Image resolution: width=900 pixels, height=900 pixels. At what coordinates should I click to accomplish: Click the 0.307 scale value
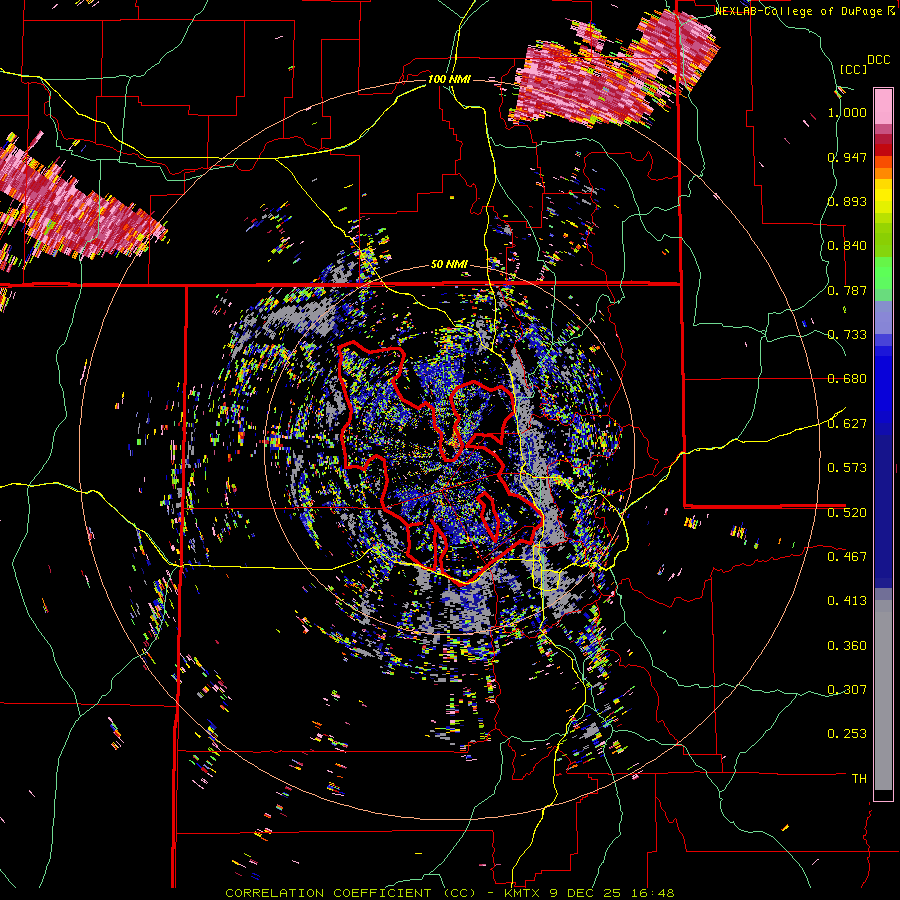coord(847,690)
